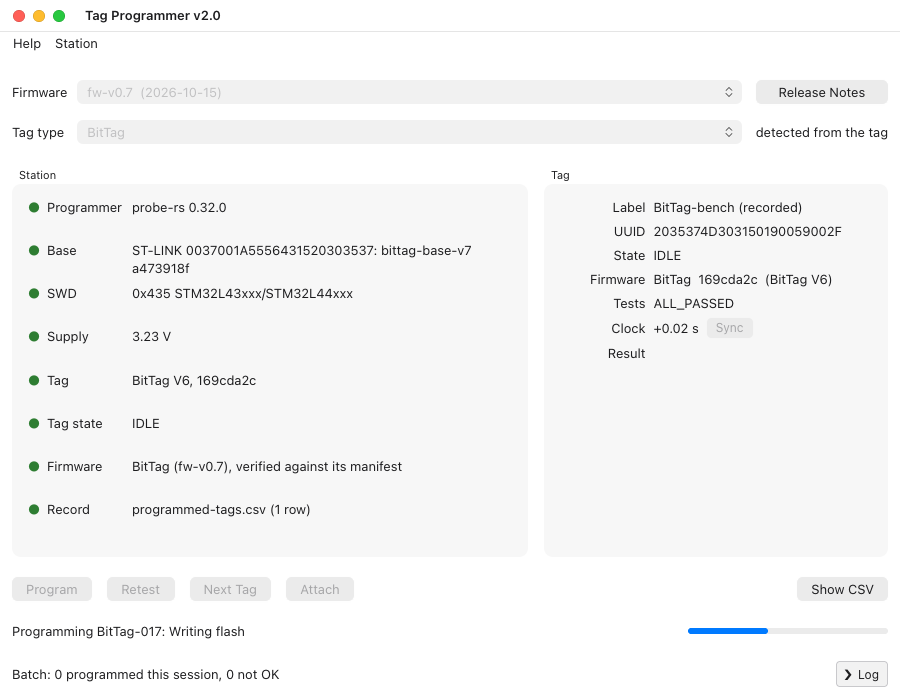
Task: Click the '3.23 V' supply value
Action: coord(152,336)
